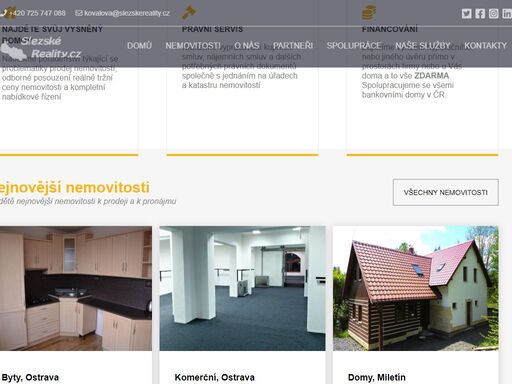The width and height of the screenshot is (512, 384).
Task: Open the Instagram social icon
Action: (x=494, y=13)
